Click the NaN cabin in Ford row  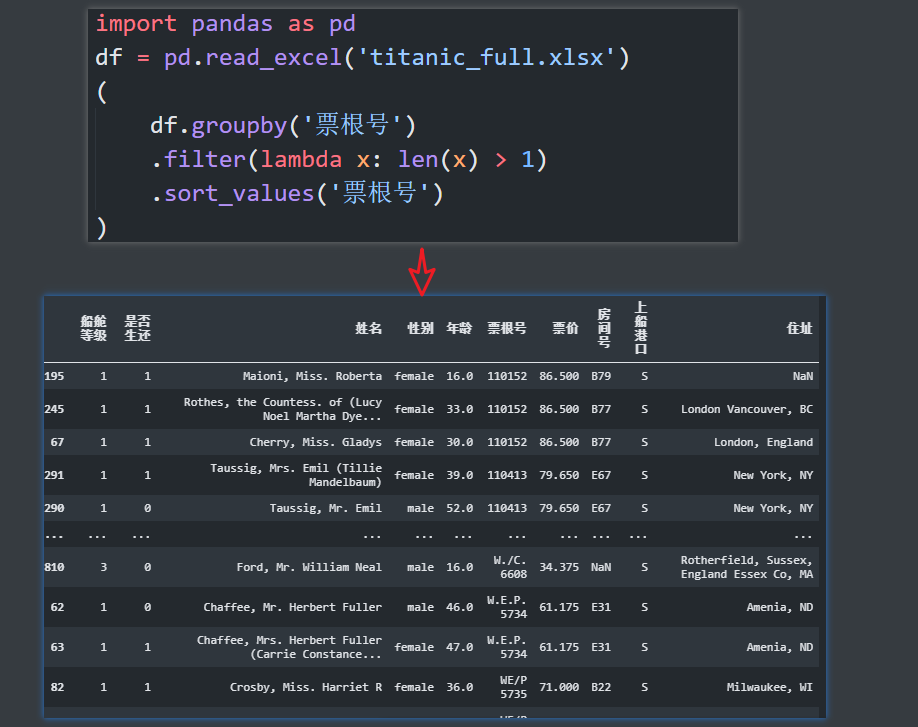point(601,568)
